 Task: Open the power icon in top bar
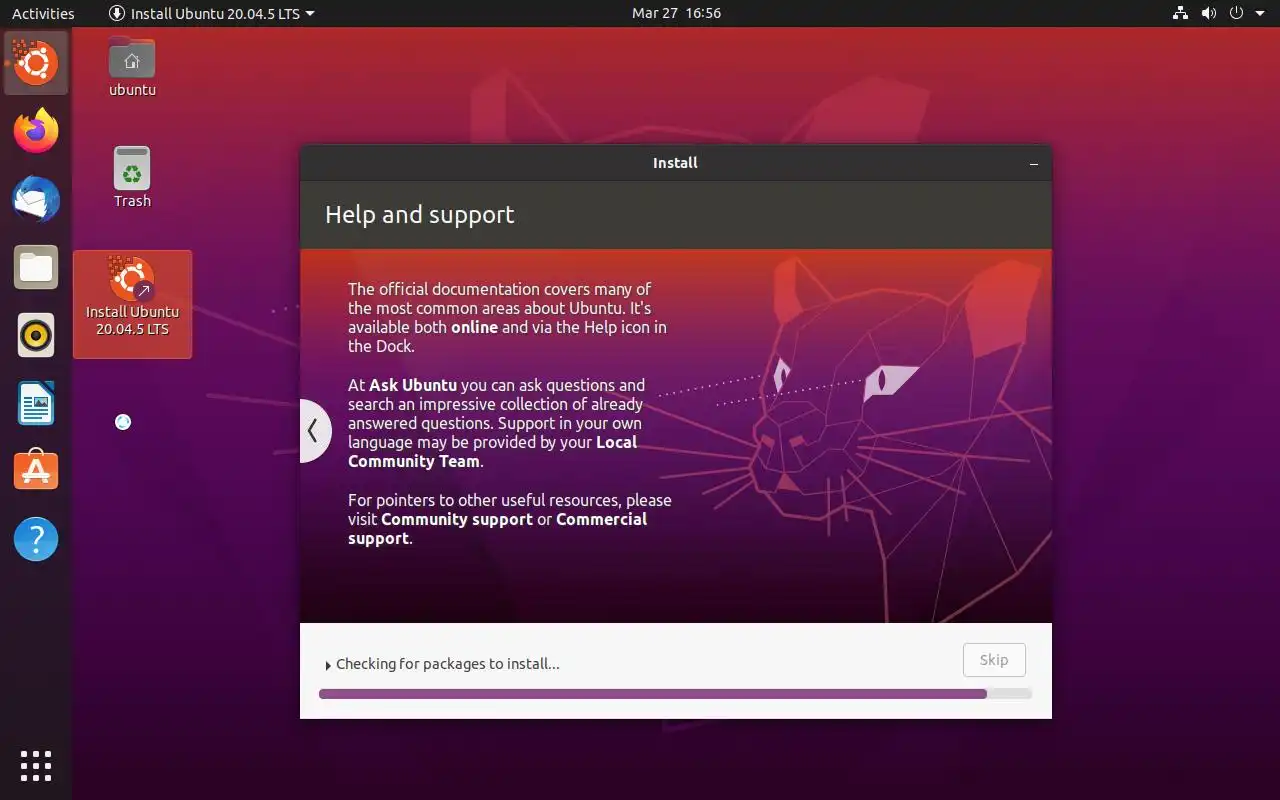click(1236, 13)
